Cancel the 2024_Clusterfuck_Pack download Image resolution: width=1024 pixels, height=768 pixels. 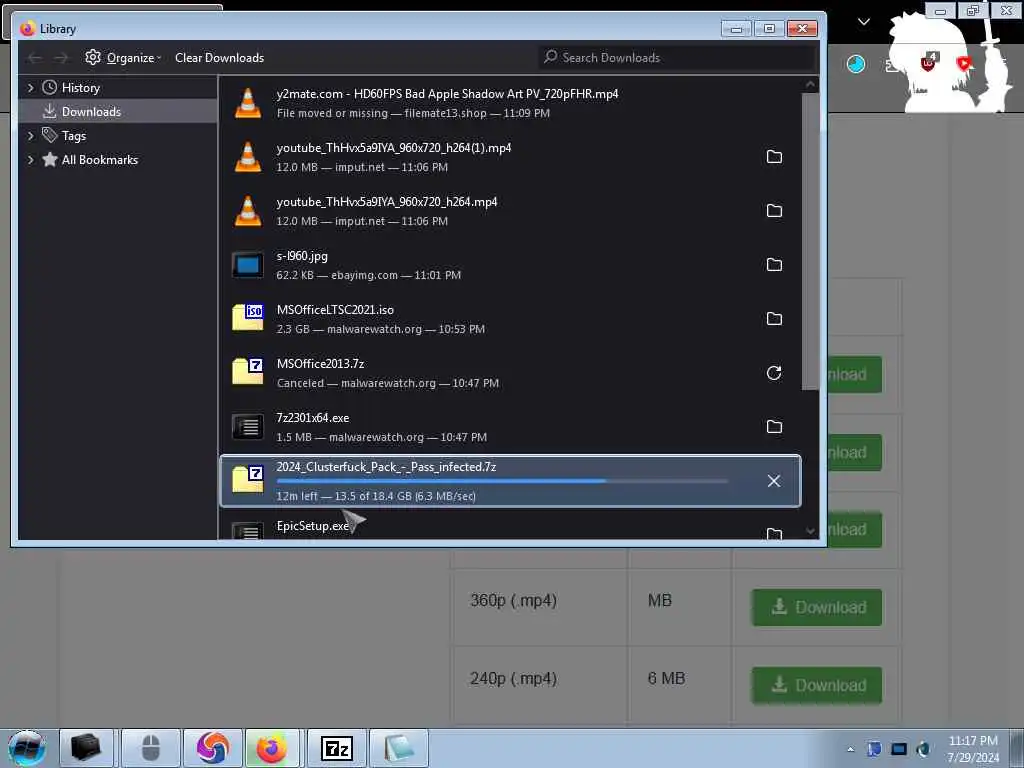click(774, 481)
